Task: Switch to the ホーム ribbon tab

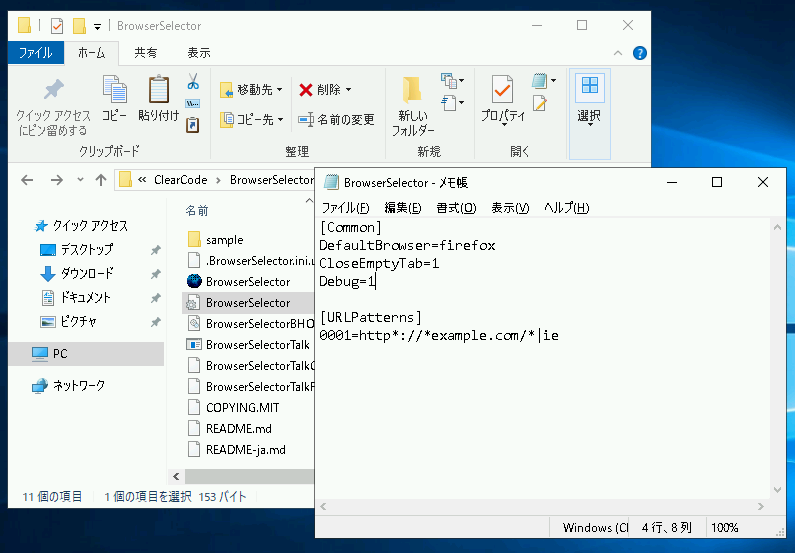Action: tap(91, 53)
